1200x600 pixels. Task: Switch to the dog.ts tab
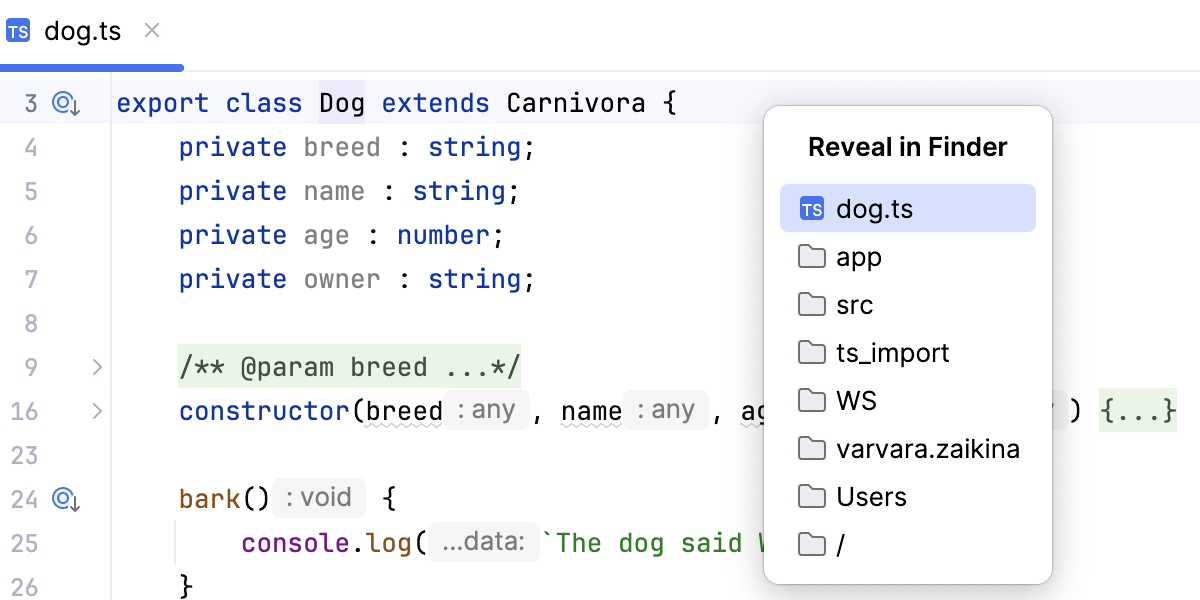pyautogui.click(x=82, y=31)
